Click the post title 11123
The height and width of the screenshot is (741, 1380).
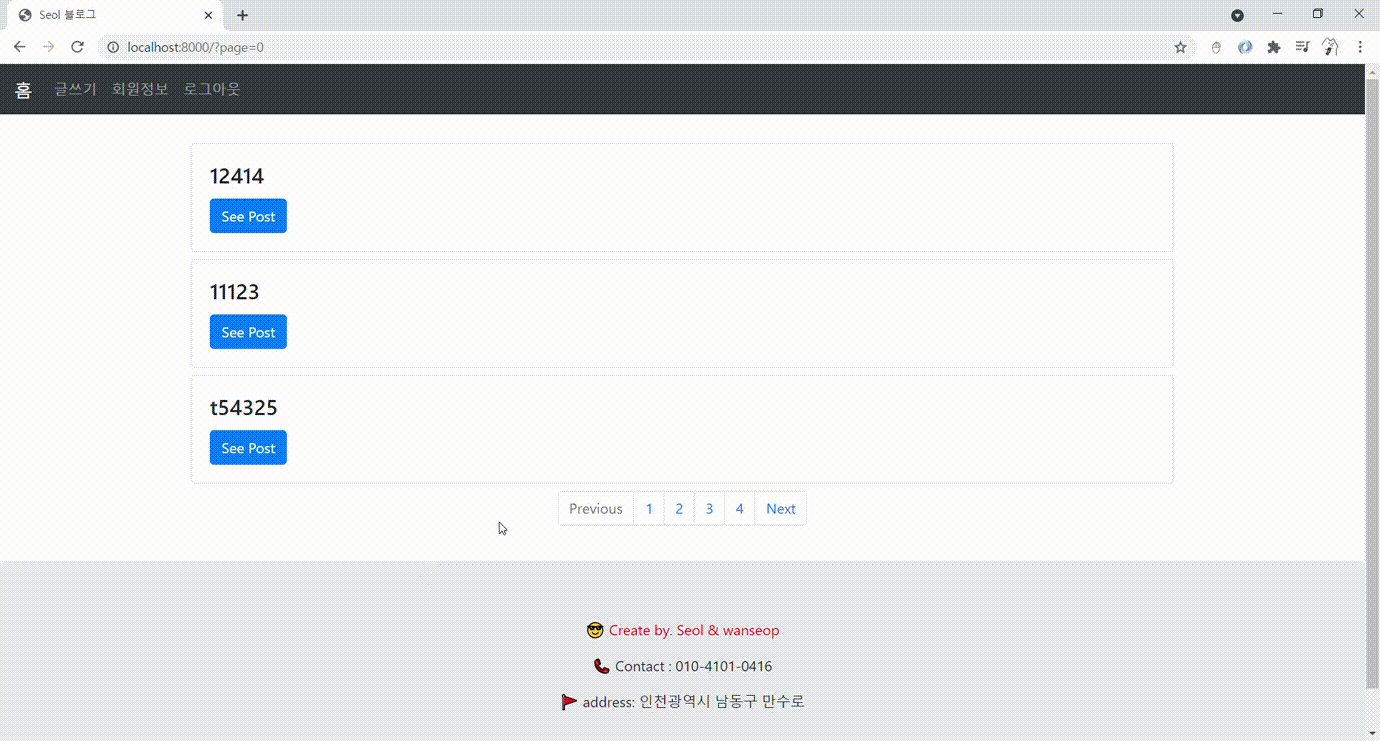tap(235, 292)
